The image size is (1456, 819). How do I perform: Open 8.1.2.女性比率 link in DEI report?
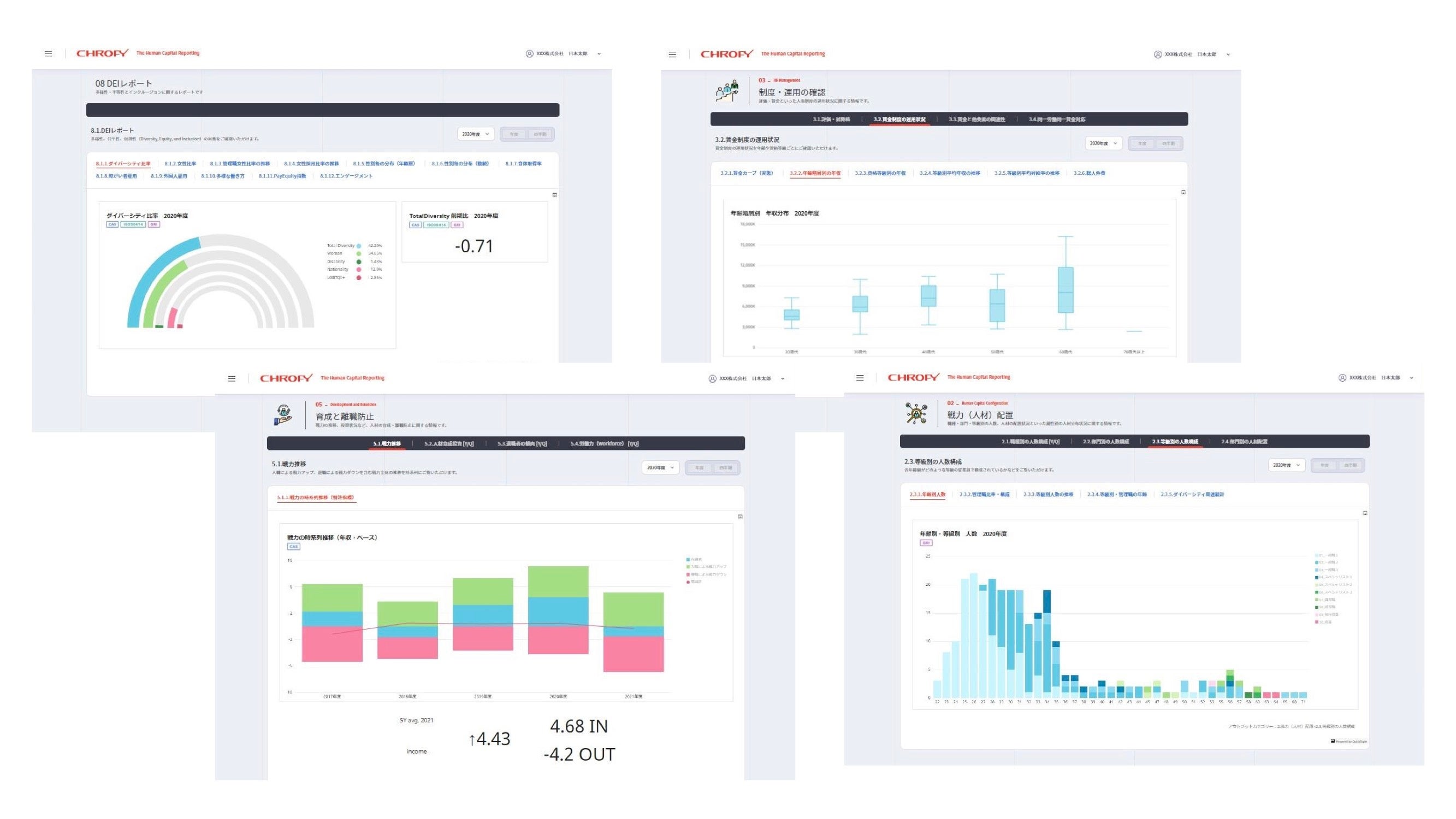[180, 164]
